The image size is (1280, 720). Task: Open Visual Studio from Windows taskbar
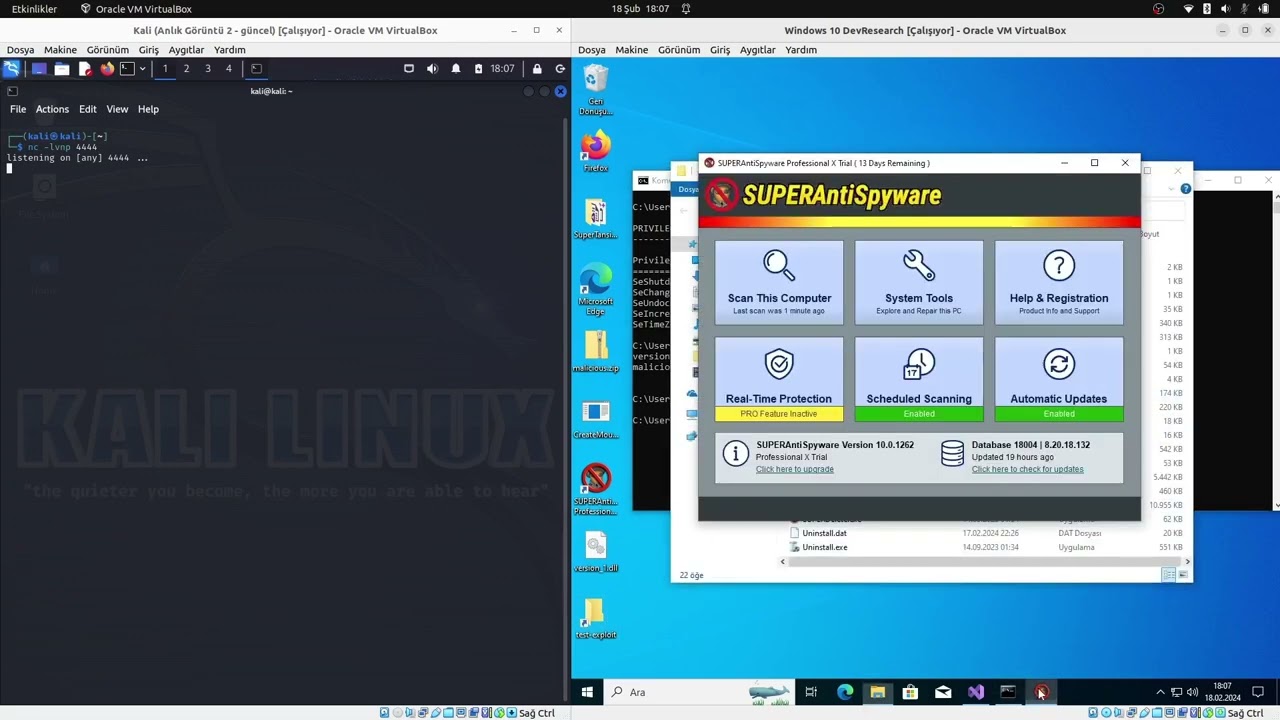976,692
